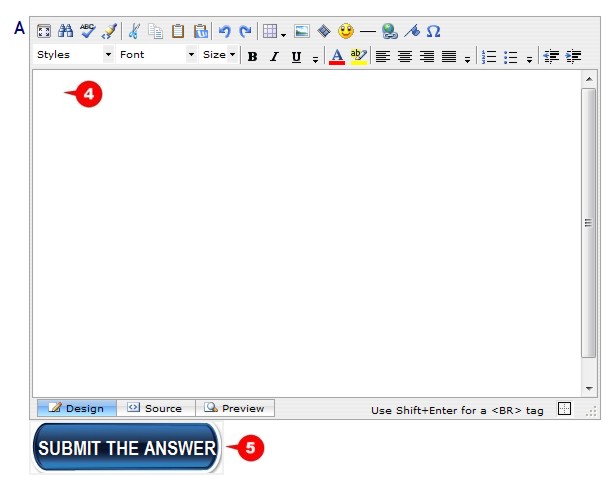This screenshot has height=477, width=614.
Task: Expand more text formatting options arrow
Action: click(315, 60)
